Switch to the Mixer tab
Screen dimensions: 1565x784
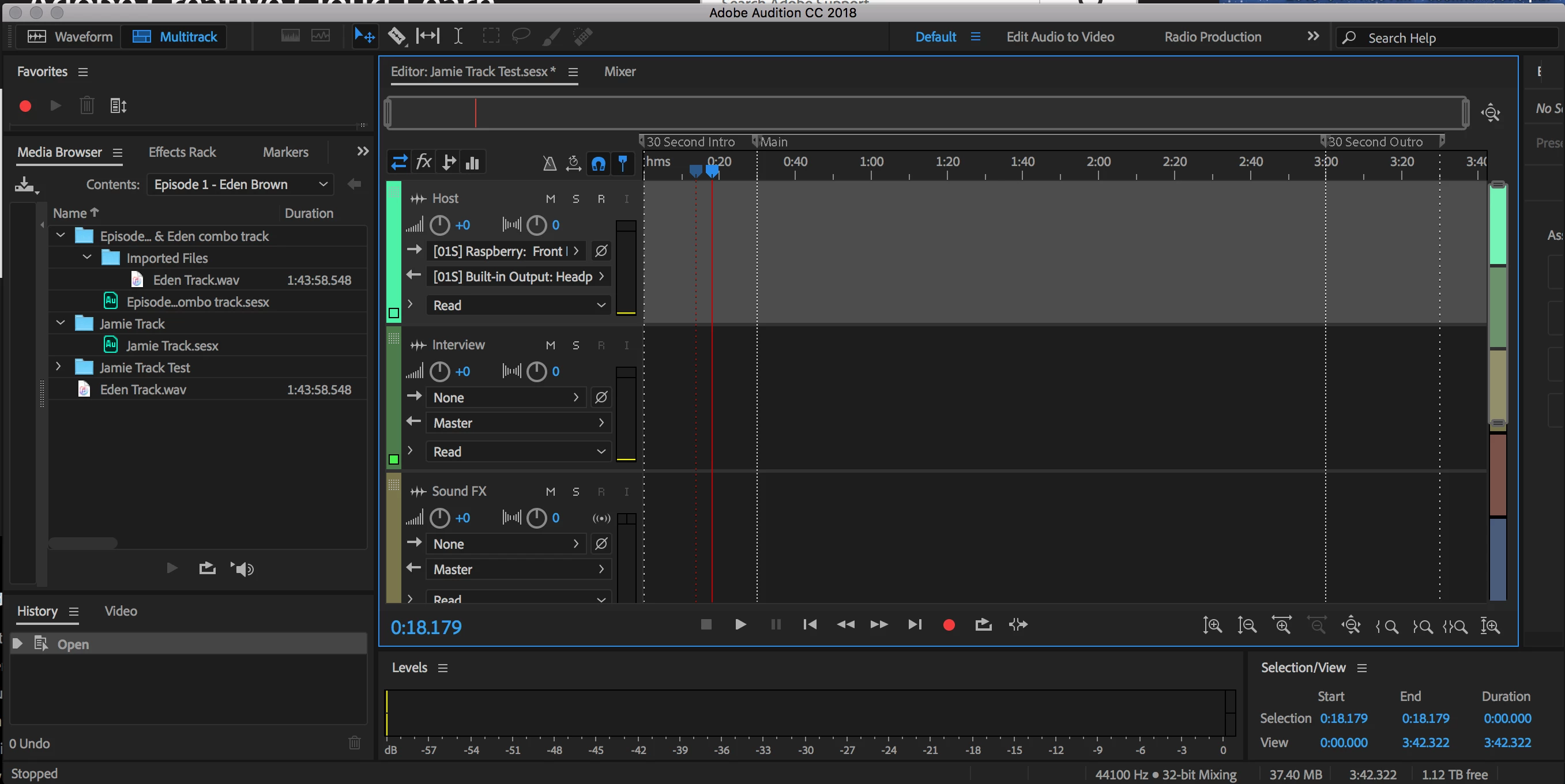[619, 71]
